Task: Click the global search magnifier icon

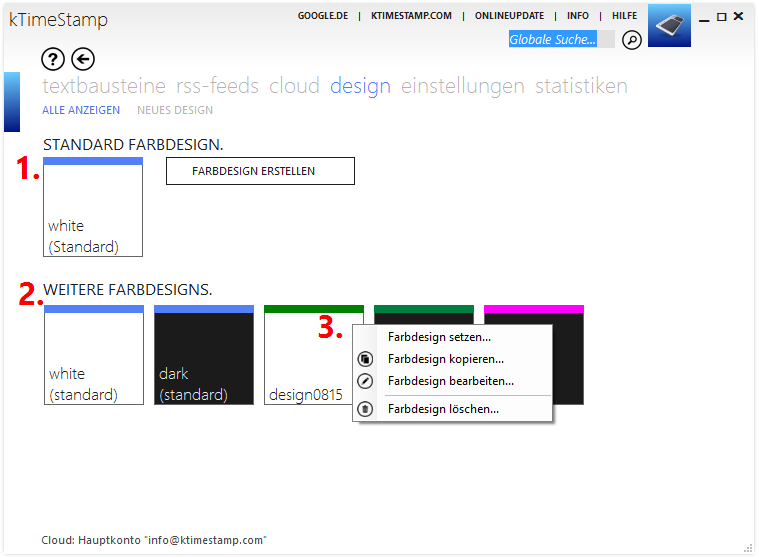Action: click(632, 40)
